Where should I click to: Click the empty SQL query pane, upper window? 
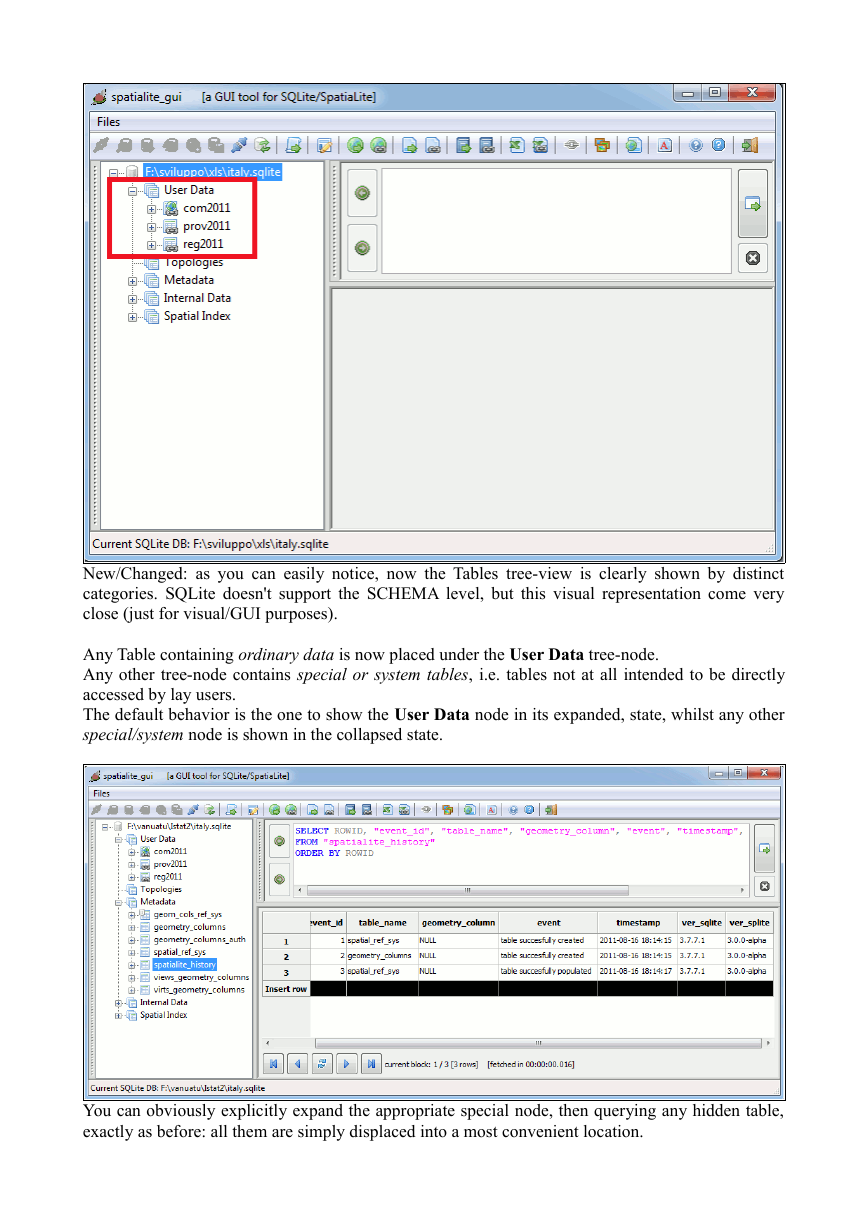click(x=557, y=220)
